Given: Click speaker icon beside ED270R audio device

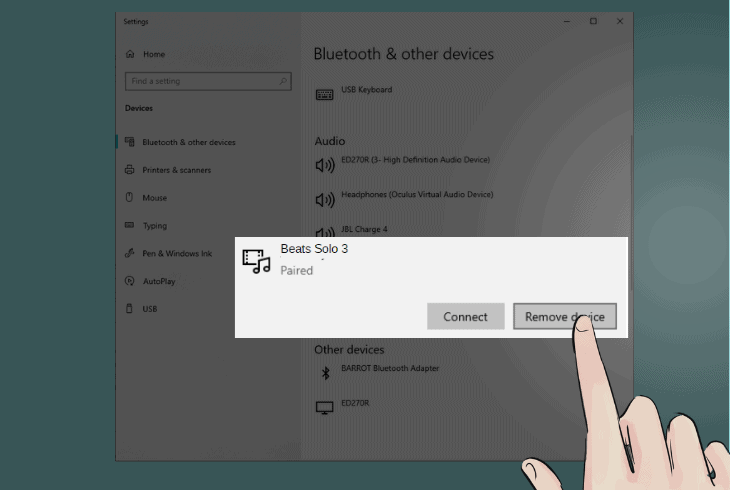Looking at the screenshot, I should tap(325, 165).
